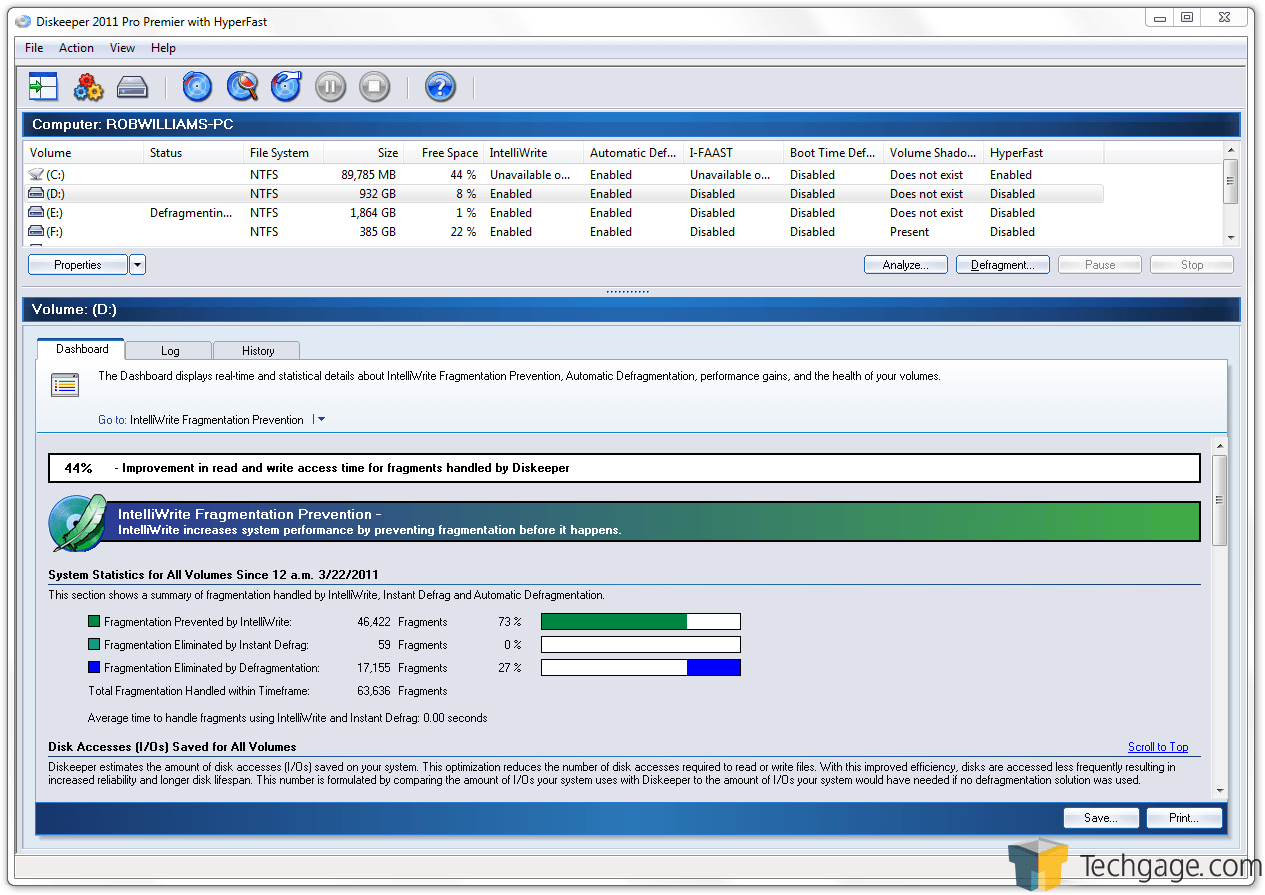Screen dimensions: 1265x895
Task: Click the blue swatch beside Eliminated by Defragmentation
Action: point(94,668)
